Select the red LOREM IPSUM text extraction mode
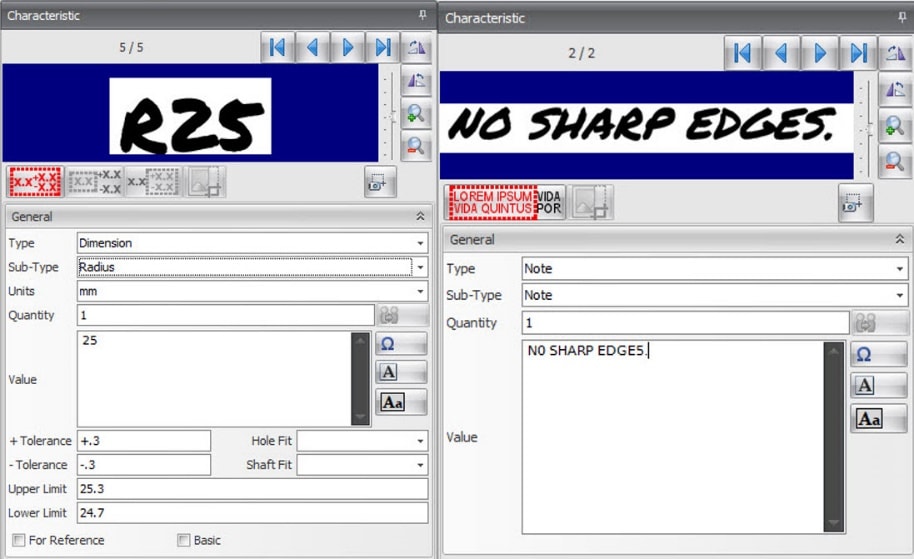 point(491,202)
